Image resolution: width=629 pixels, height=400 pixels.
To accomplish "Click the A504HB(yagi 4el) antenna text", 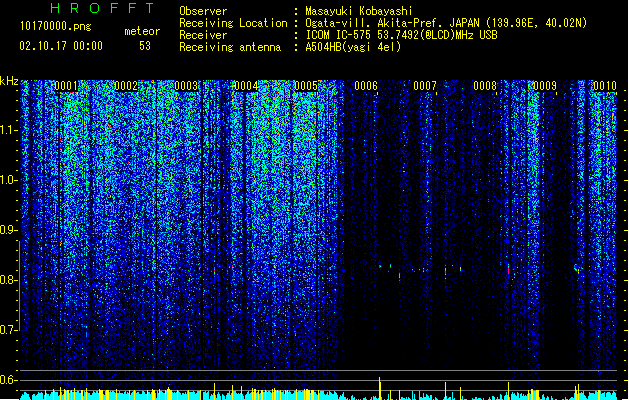I will [x=353, y=47].
